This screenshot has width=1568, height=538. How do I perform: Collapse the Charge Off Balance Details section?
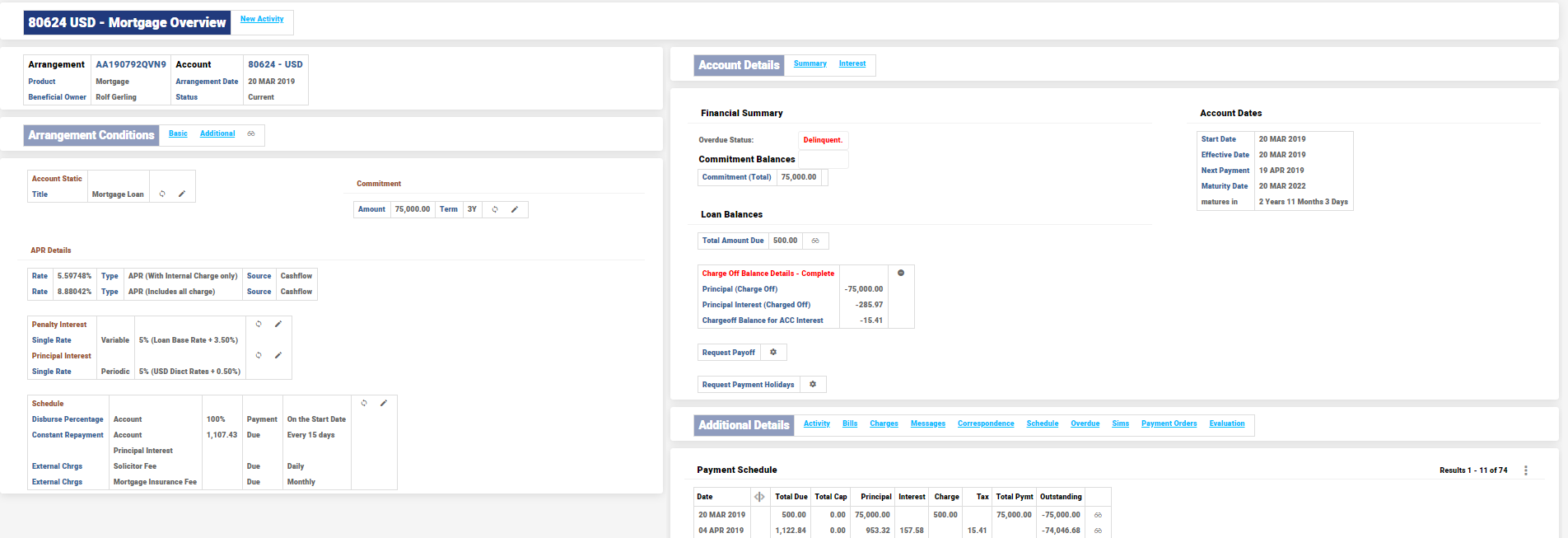pos(901,274)
